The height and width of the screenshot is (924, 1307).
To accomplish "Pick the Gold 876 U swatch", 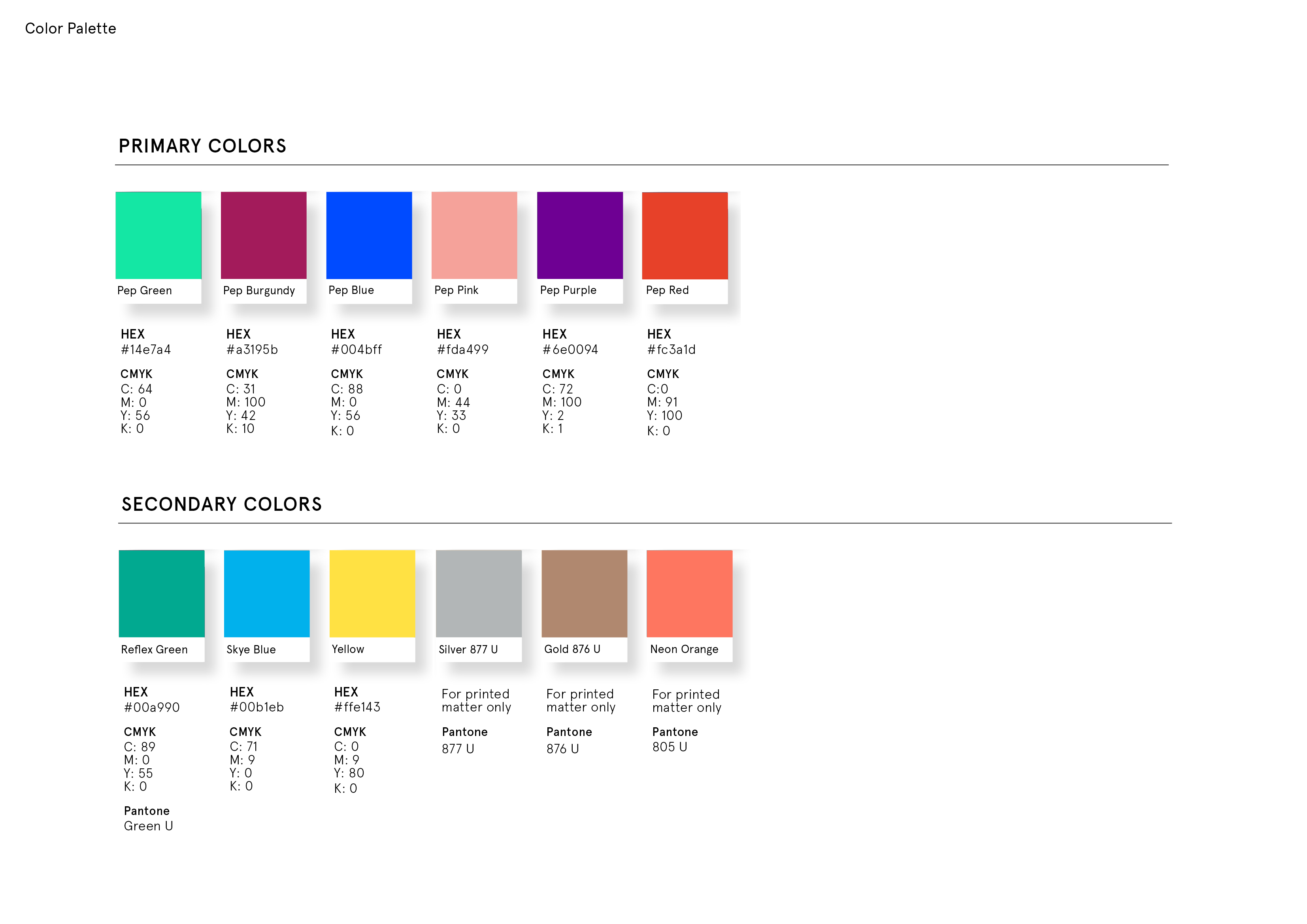I will click(x=584, y=593).
